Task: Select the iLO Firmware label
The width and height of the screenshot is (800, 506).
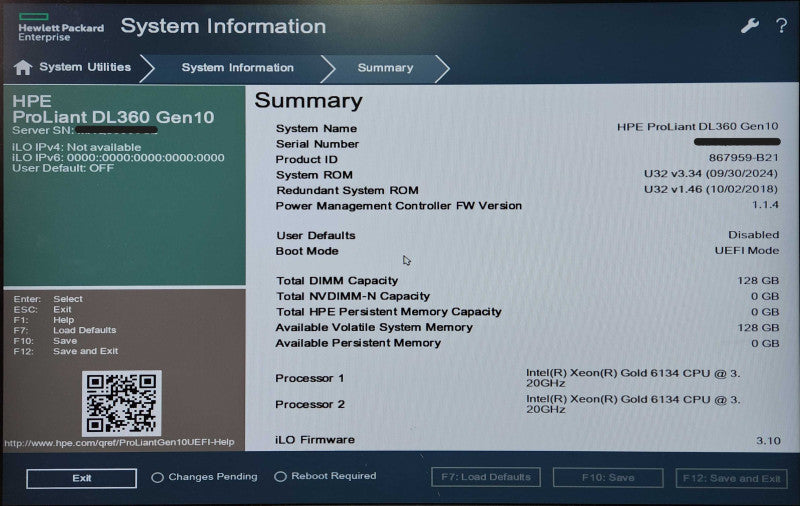Action: (x=315, y=440)
